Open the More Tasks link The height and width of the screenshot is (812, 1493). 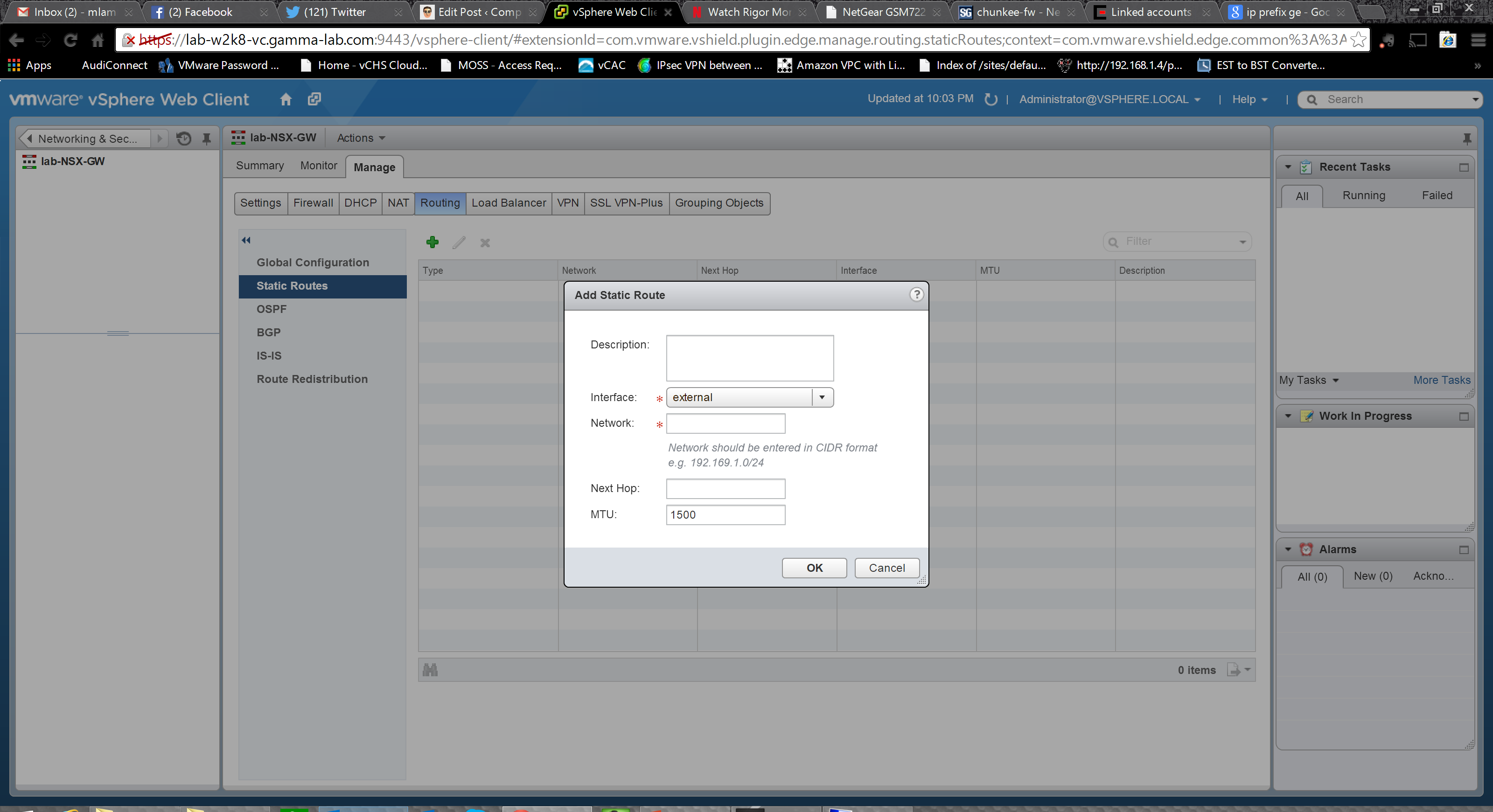[x=1441, y=380]
